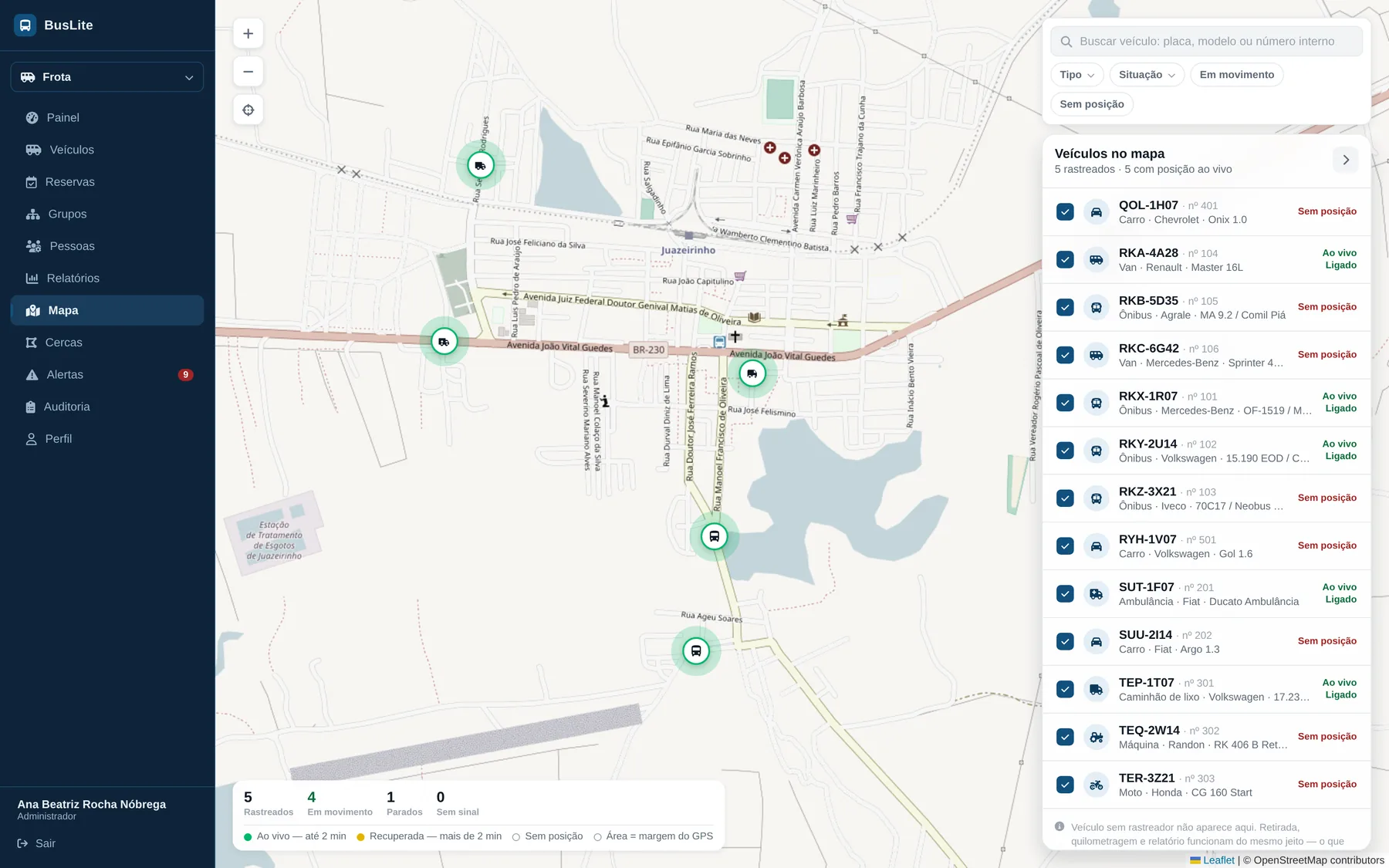Viewport: 1389px width, 868px height.
Task: Zoom in on the map
Action: click(248, 34)
